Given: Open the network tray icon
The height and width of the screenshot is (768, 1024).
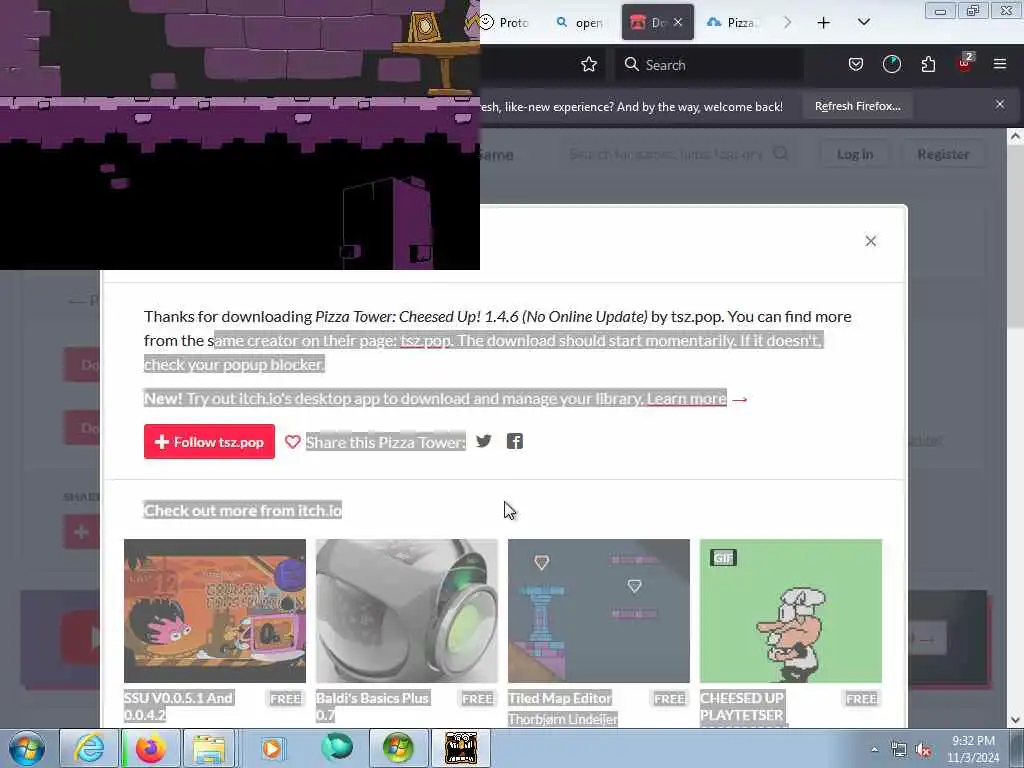Looking at the screenshot, I should coord(899,750).
